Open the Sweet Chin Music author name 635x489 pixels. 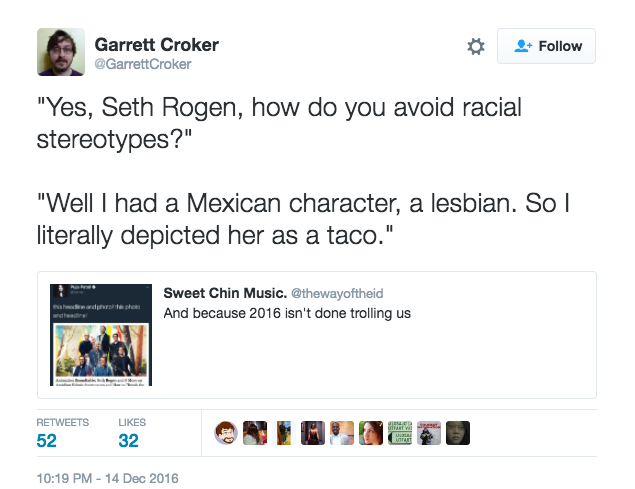coord(225,293)
